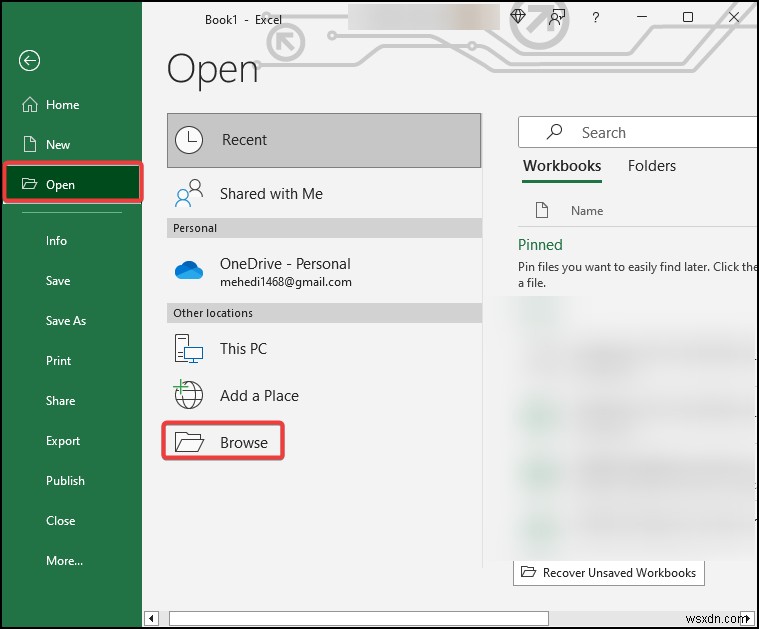
Task: Select OneDrive - Personal location
Action: click(324, 272)
